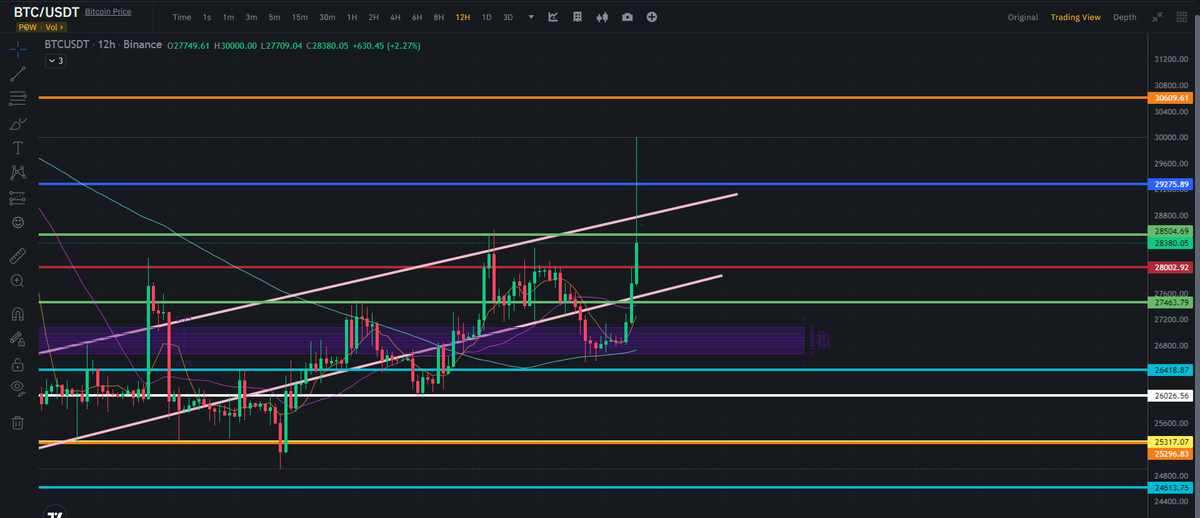Select the 1m interval

tap(229, 17)
